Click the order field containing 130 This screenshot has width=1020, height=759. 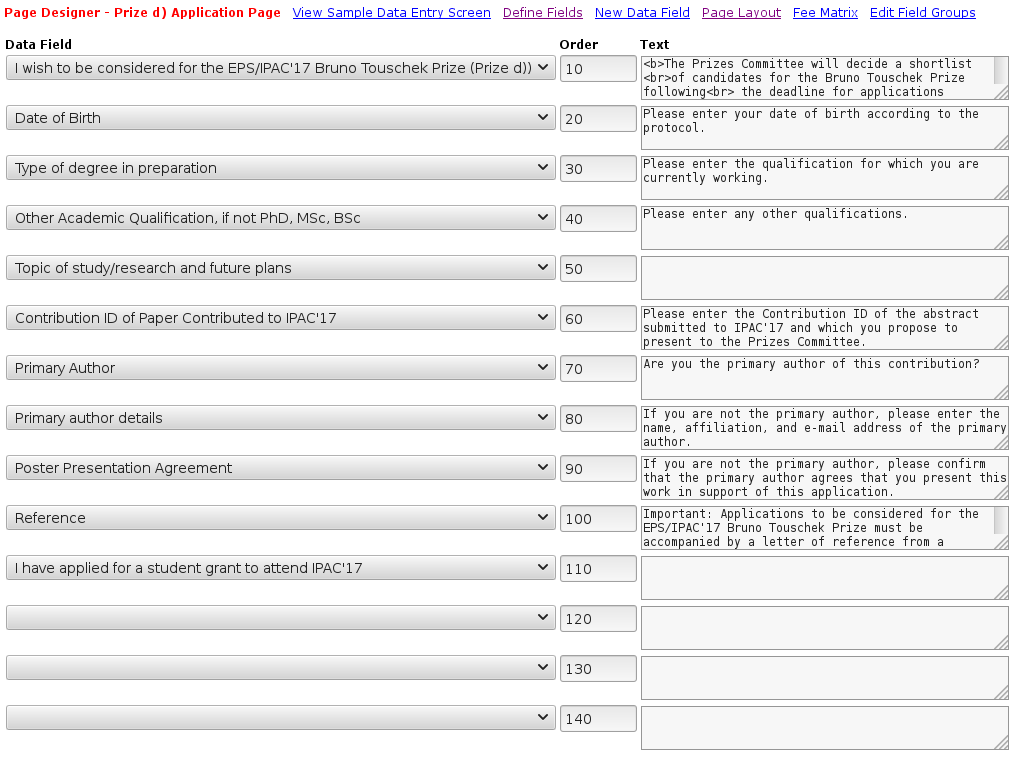point(598,669)
